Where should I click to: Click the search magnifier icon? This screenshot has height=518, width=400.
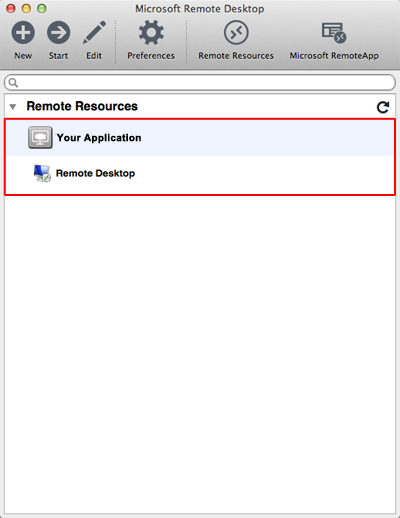[x=13, y=82]
